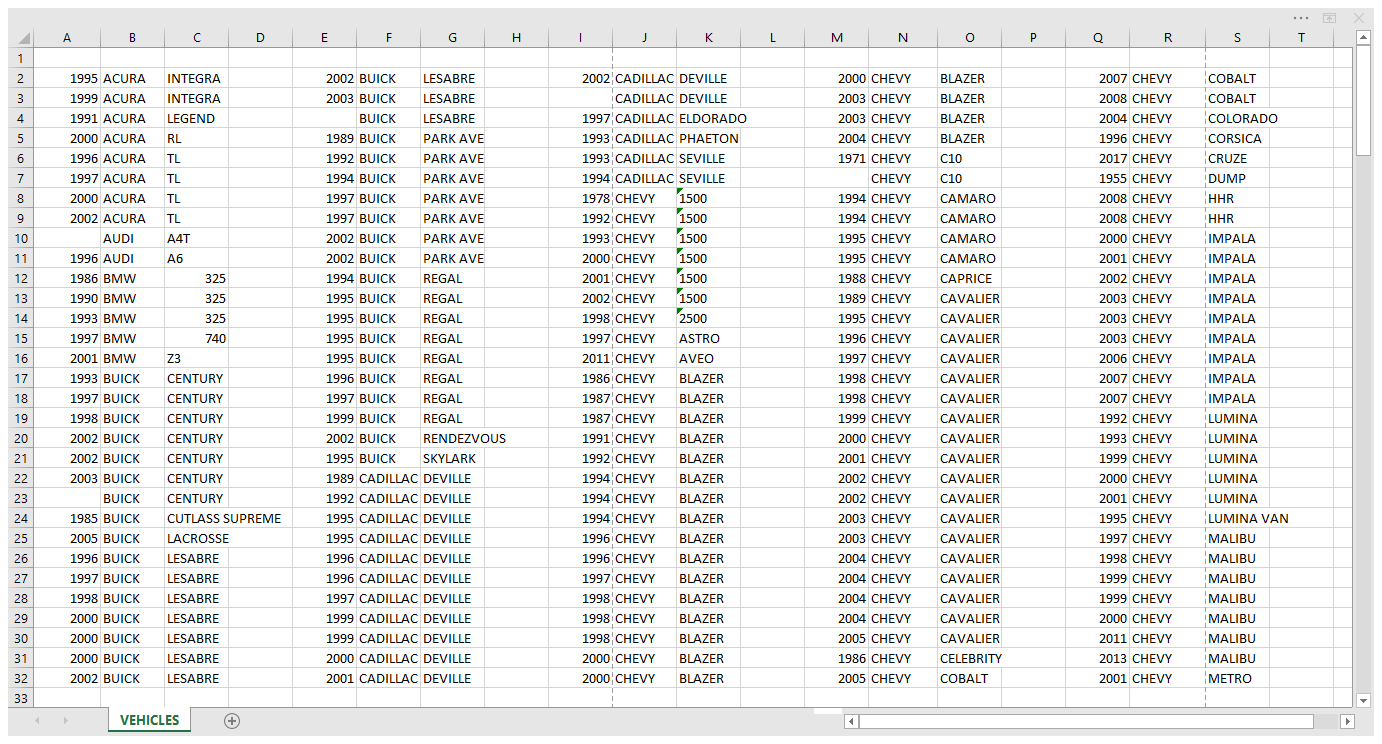Click the vertical scrollbar up arrow

1362,38
